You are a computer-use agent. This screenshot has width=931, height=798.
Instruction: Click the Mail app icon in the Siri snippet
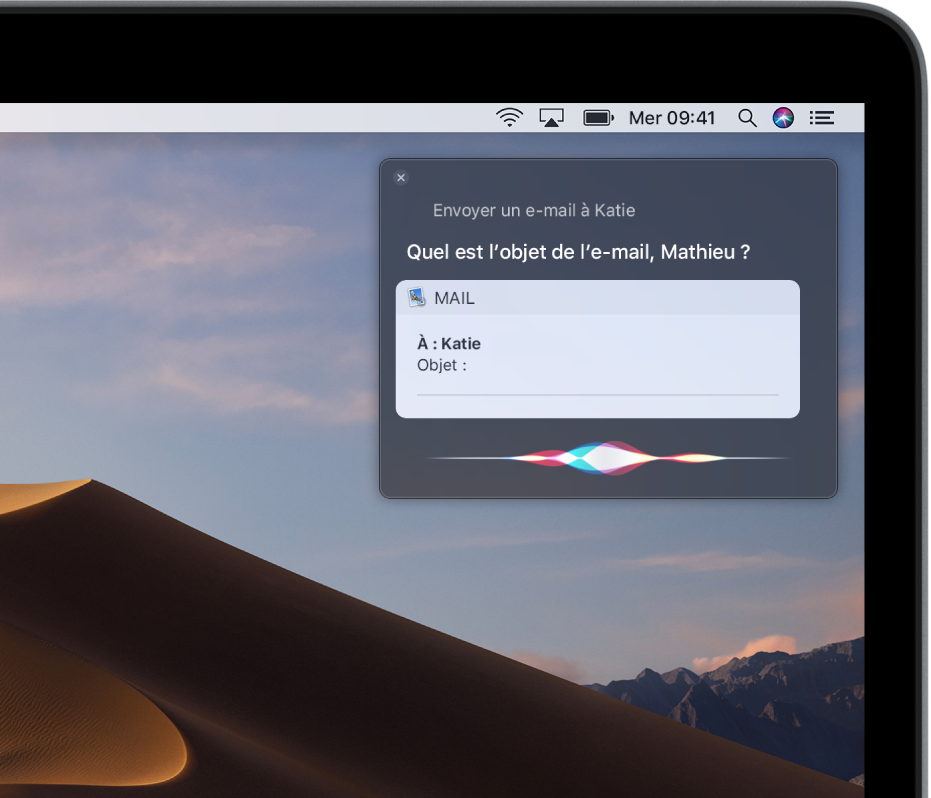coord(417,296)
